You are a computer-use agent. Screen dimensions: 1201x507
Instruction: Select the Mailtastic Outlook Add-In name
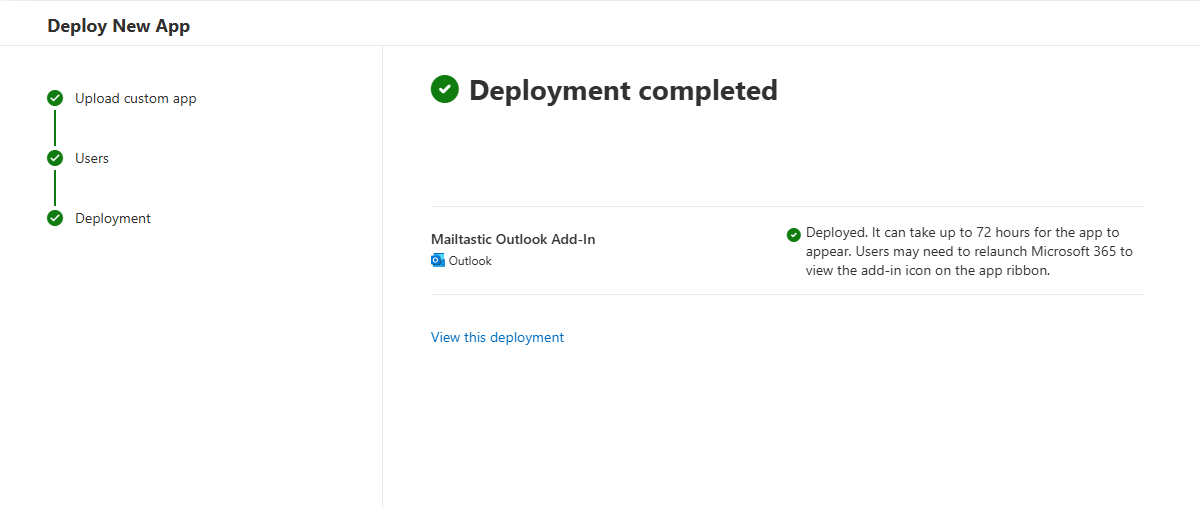[x=513, y=239]
